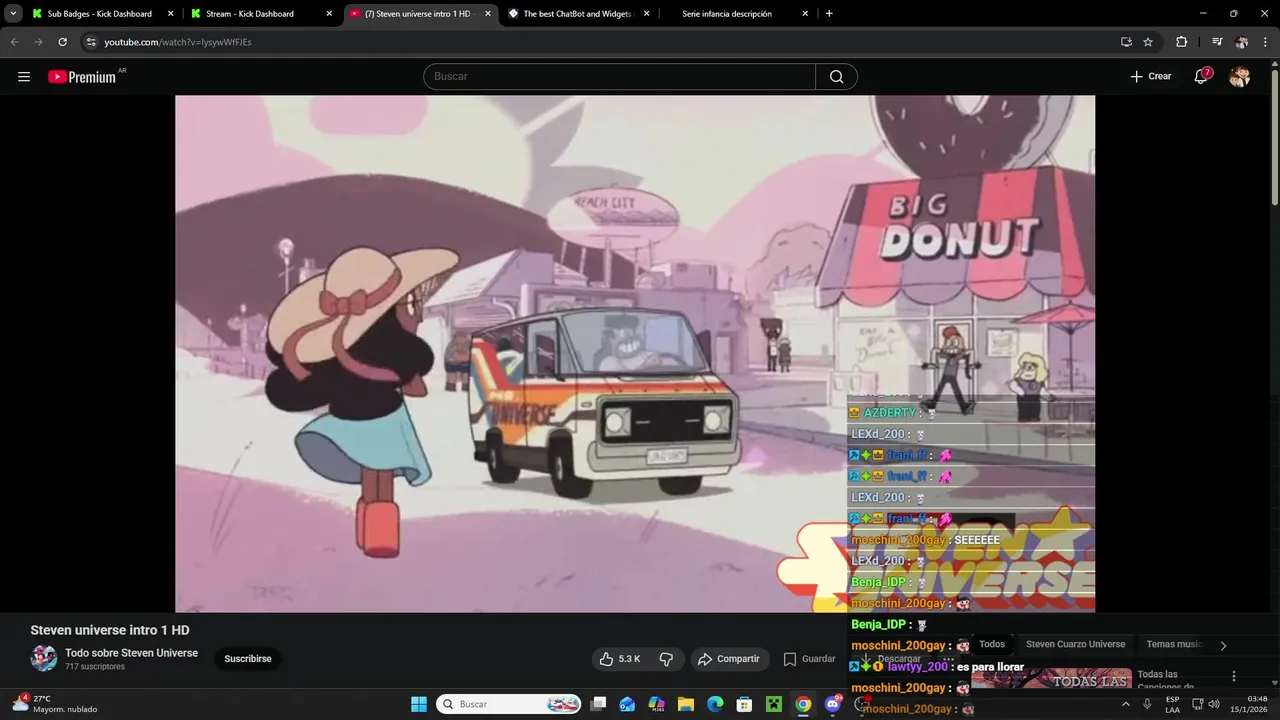The width and height of the screenshot is (1280, 720).
Task: Open Minecraft from the taskbar
Action: point(773,704)
